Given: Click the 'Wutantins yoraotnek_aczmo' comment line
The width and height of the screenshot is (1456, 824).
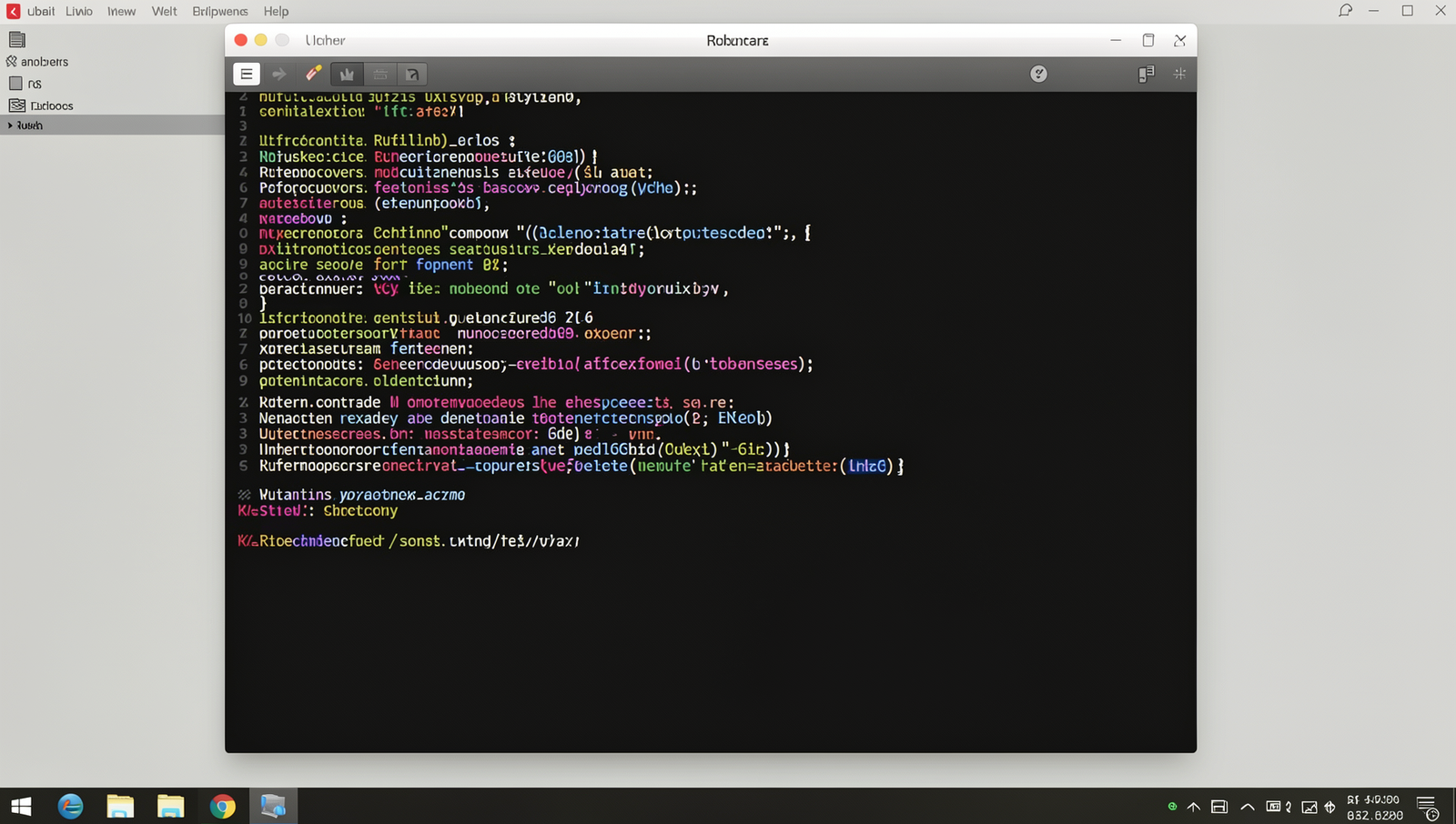Looking at the screenshot, I should (361, 495).
